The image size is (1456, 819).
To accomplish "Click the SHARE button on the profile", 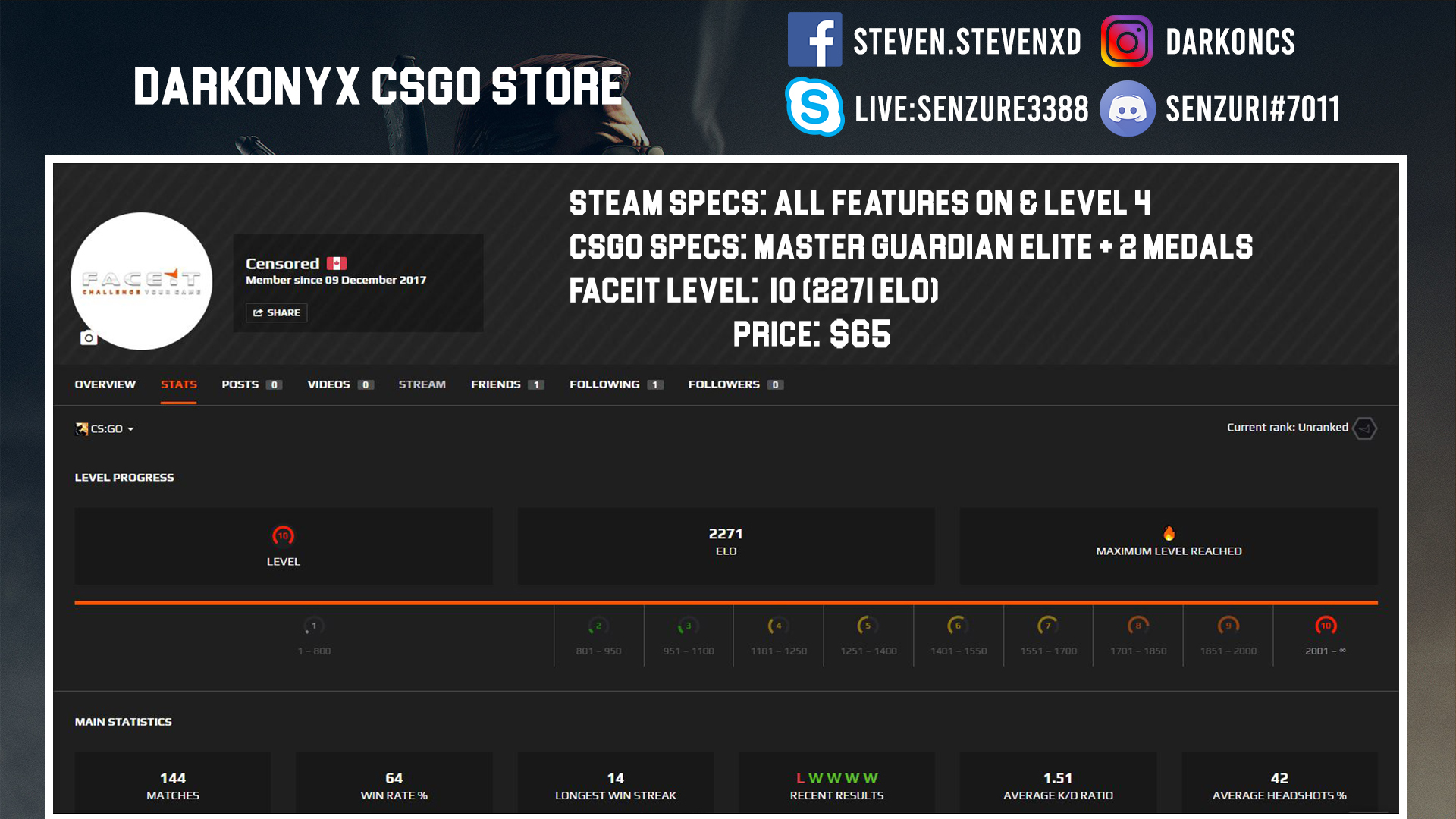I will pos(276,312).
